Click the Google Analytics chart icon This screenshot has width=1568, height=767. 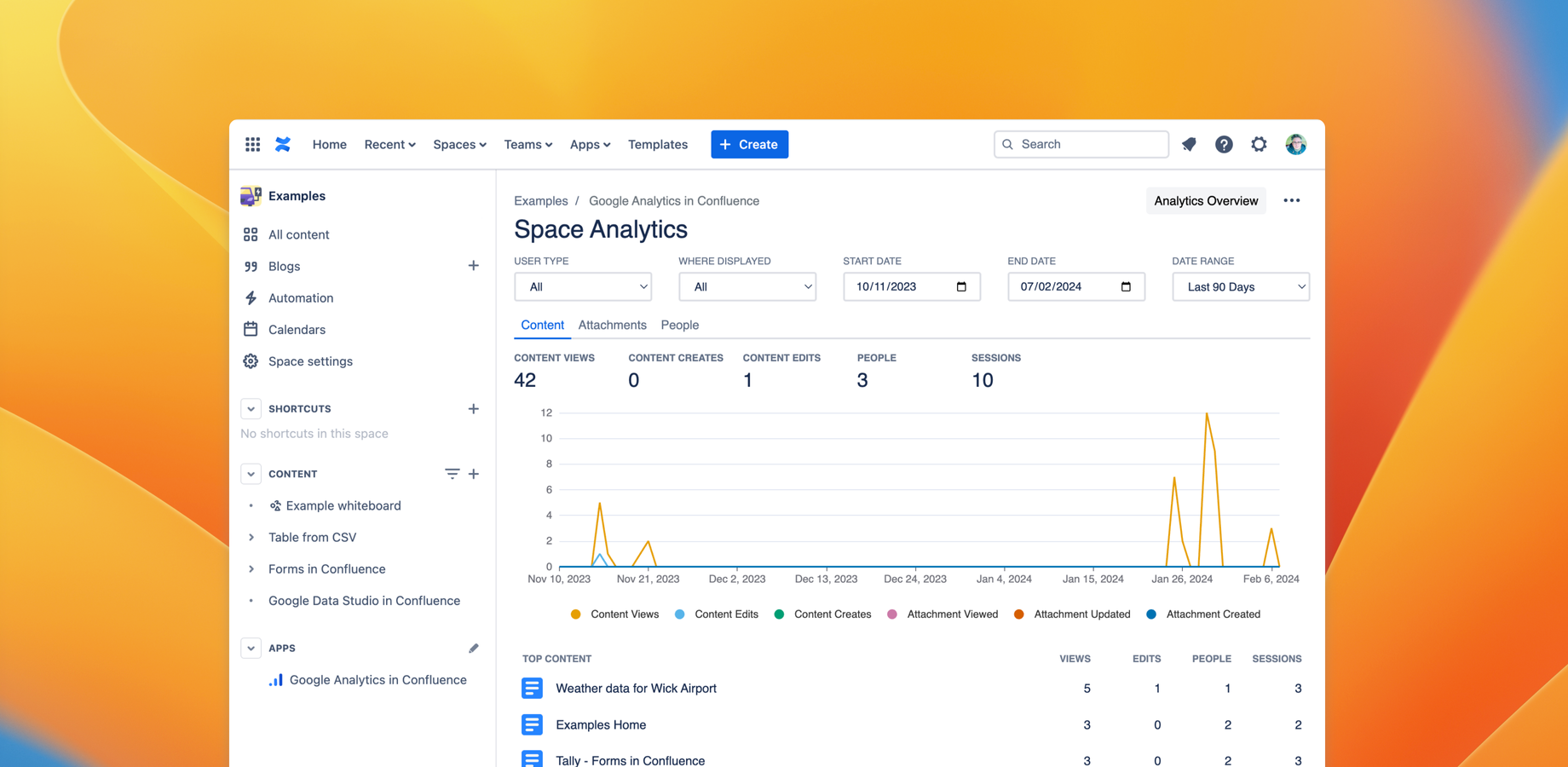click(276, 680)
